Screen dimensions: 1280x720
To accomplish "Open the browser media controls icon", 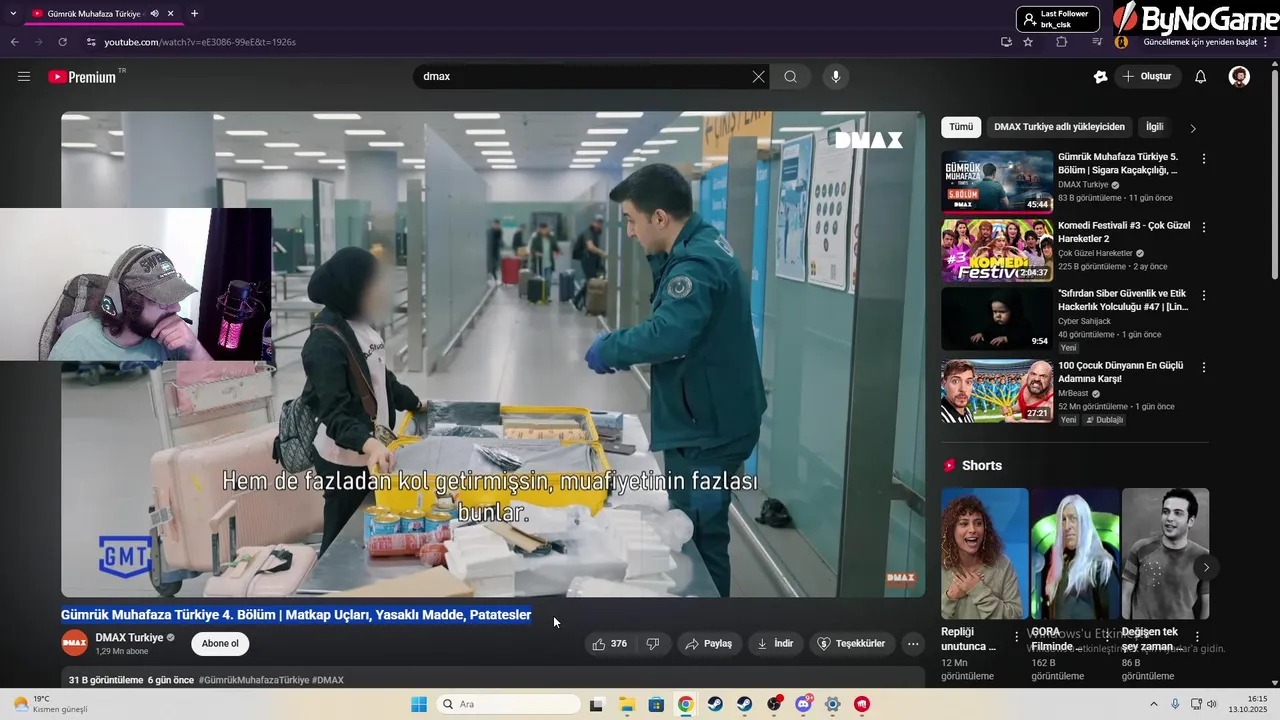I will point(1097,42).
